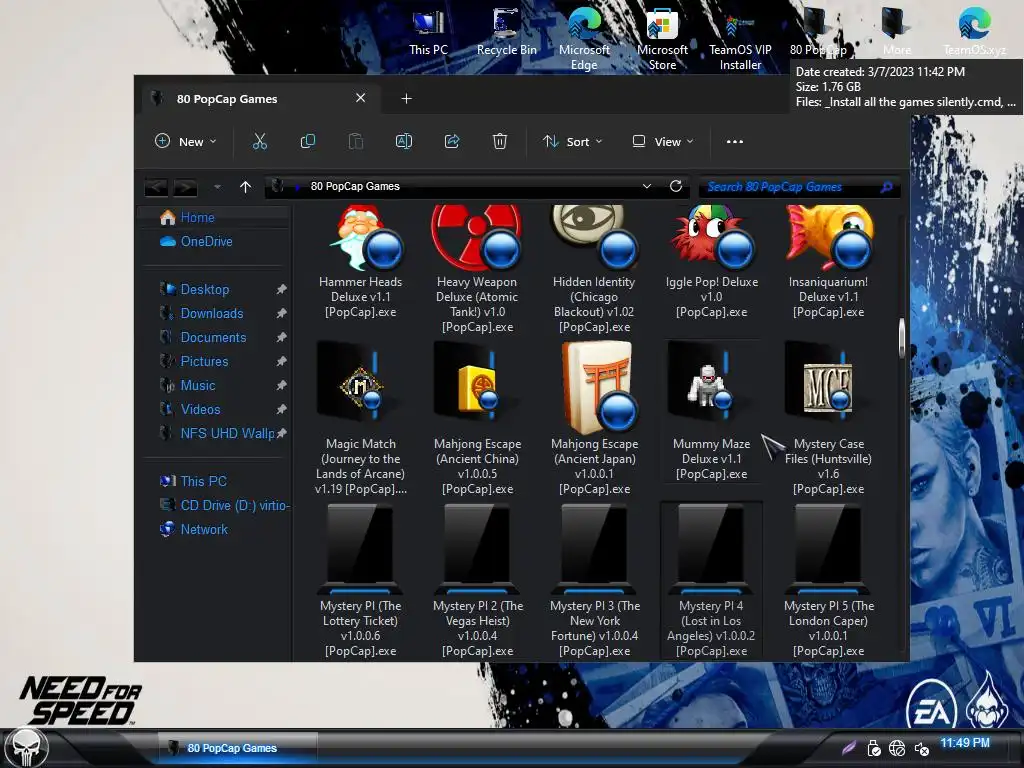Click the Delete trash icon
The width and height of the screenshot is (1024, 768).
pyautogui.click(x=500, y=142)
